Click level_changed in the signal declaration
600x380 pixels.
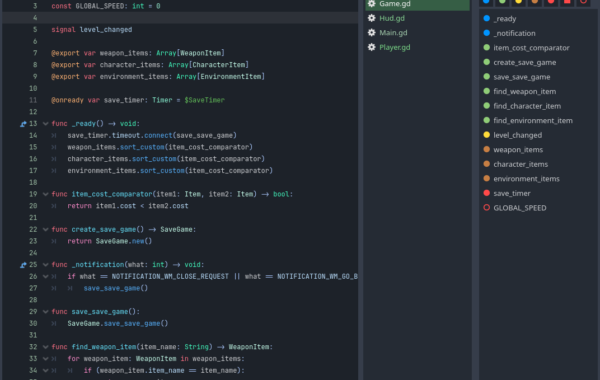click(106, 29)
